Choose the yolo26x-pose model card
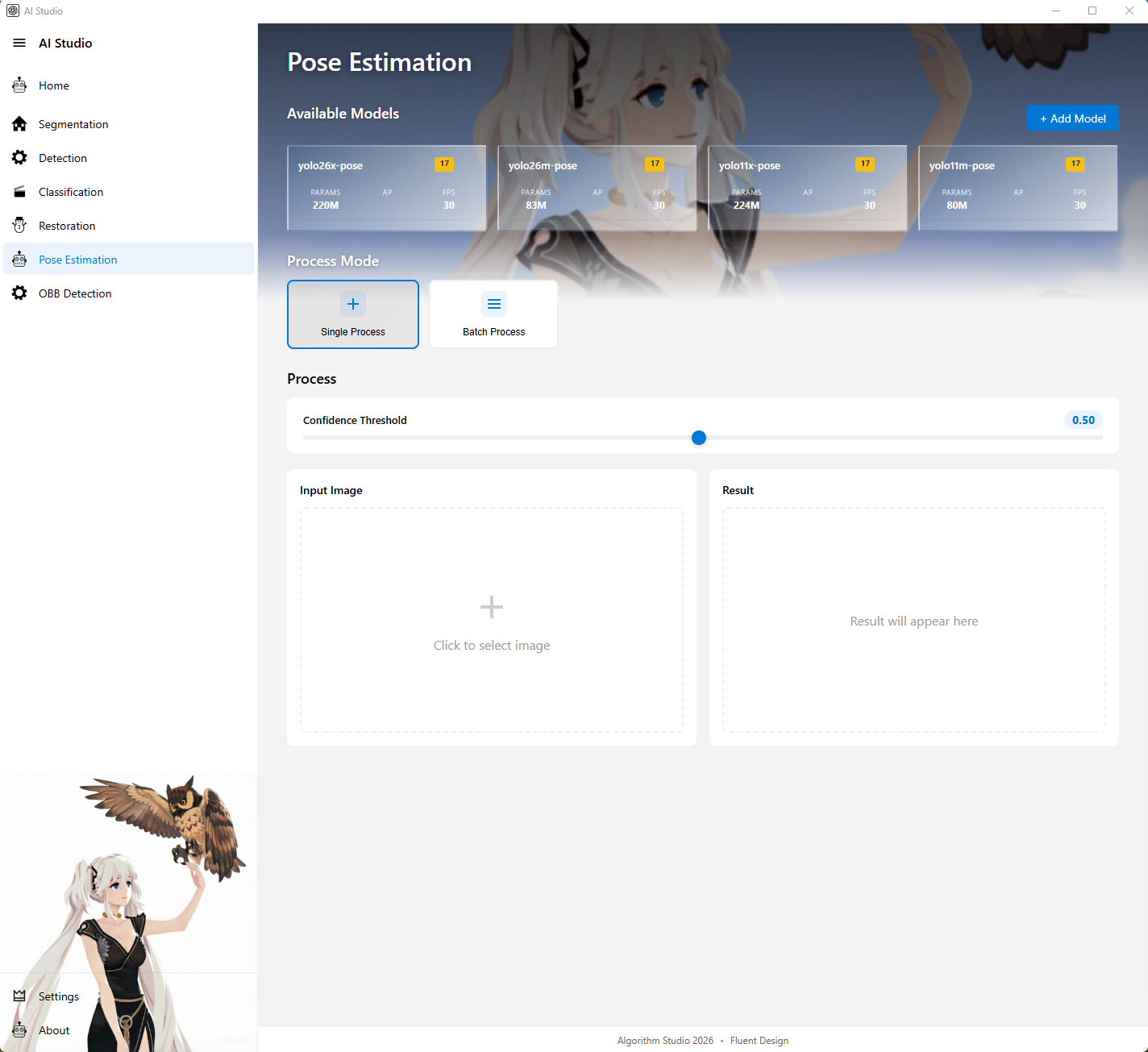 click(387, 188)
